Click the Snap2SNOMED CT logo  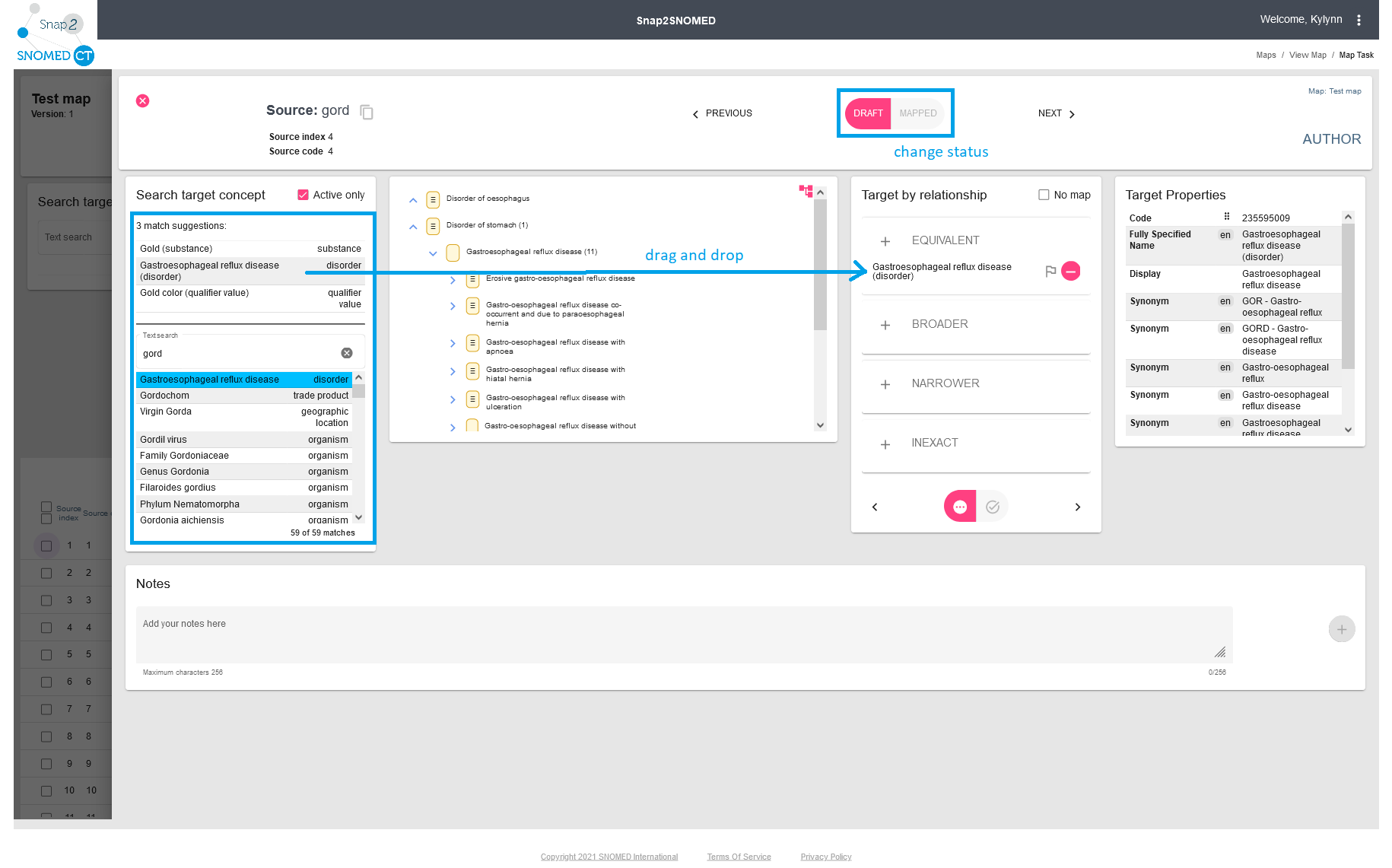pyautogui.click(x=55, y=35)
